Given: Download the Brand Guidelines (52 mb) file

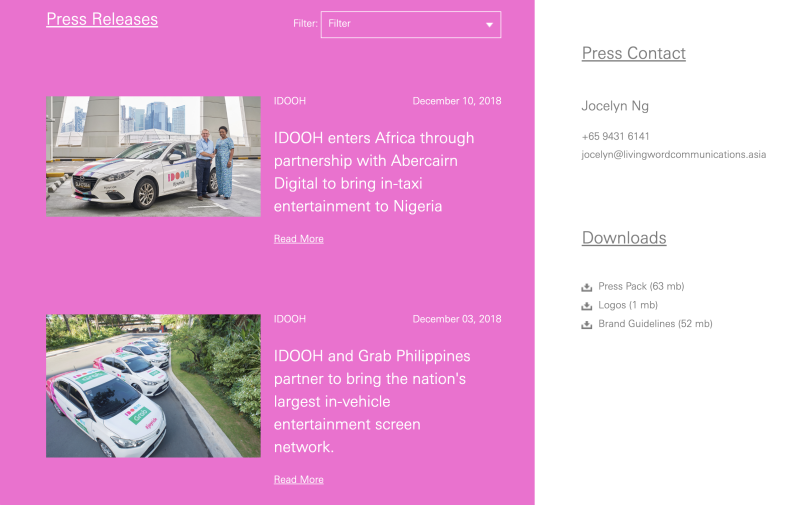Looking at the screenshot, I should pyautogui.click(x=655, y=325).
